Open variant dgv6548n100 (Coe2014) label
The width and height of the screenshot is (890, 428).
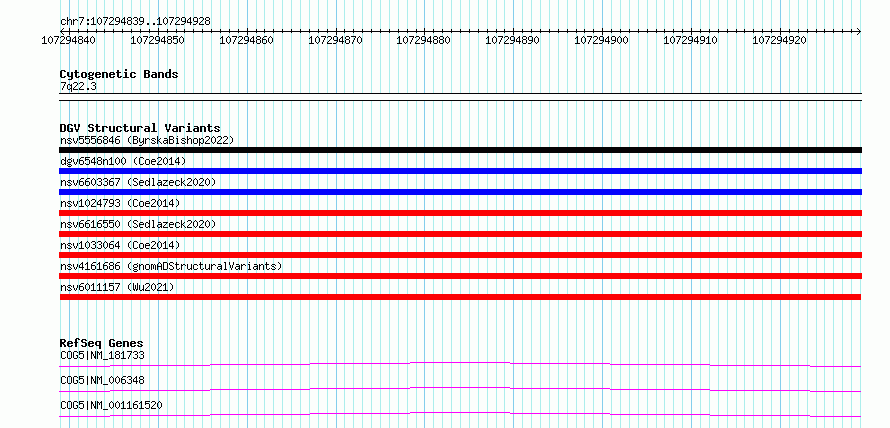123,161
